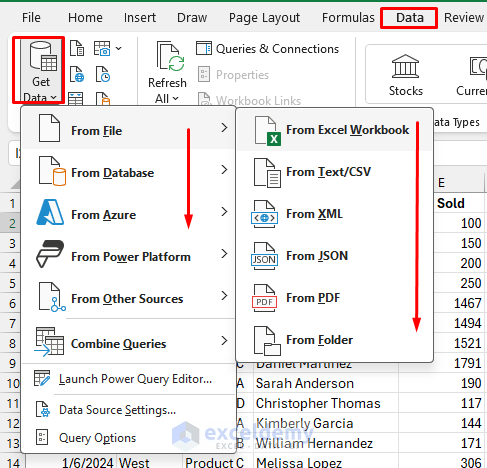Expand the From Other Sources submenu chevron

224,296
